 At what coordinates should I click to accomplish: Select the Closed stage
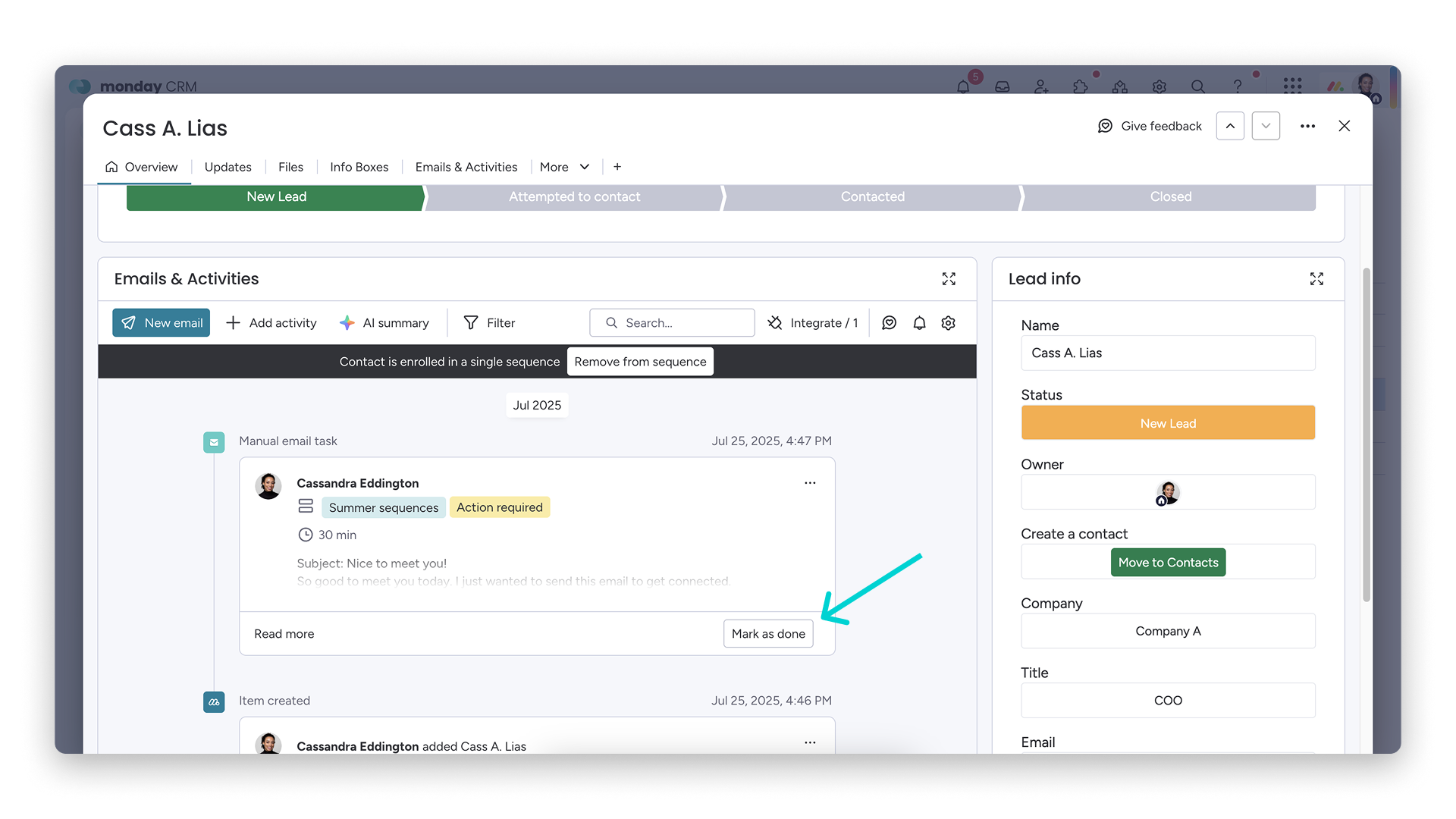pos(1170,197)
